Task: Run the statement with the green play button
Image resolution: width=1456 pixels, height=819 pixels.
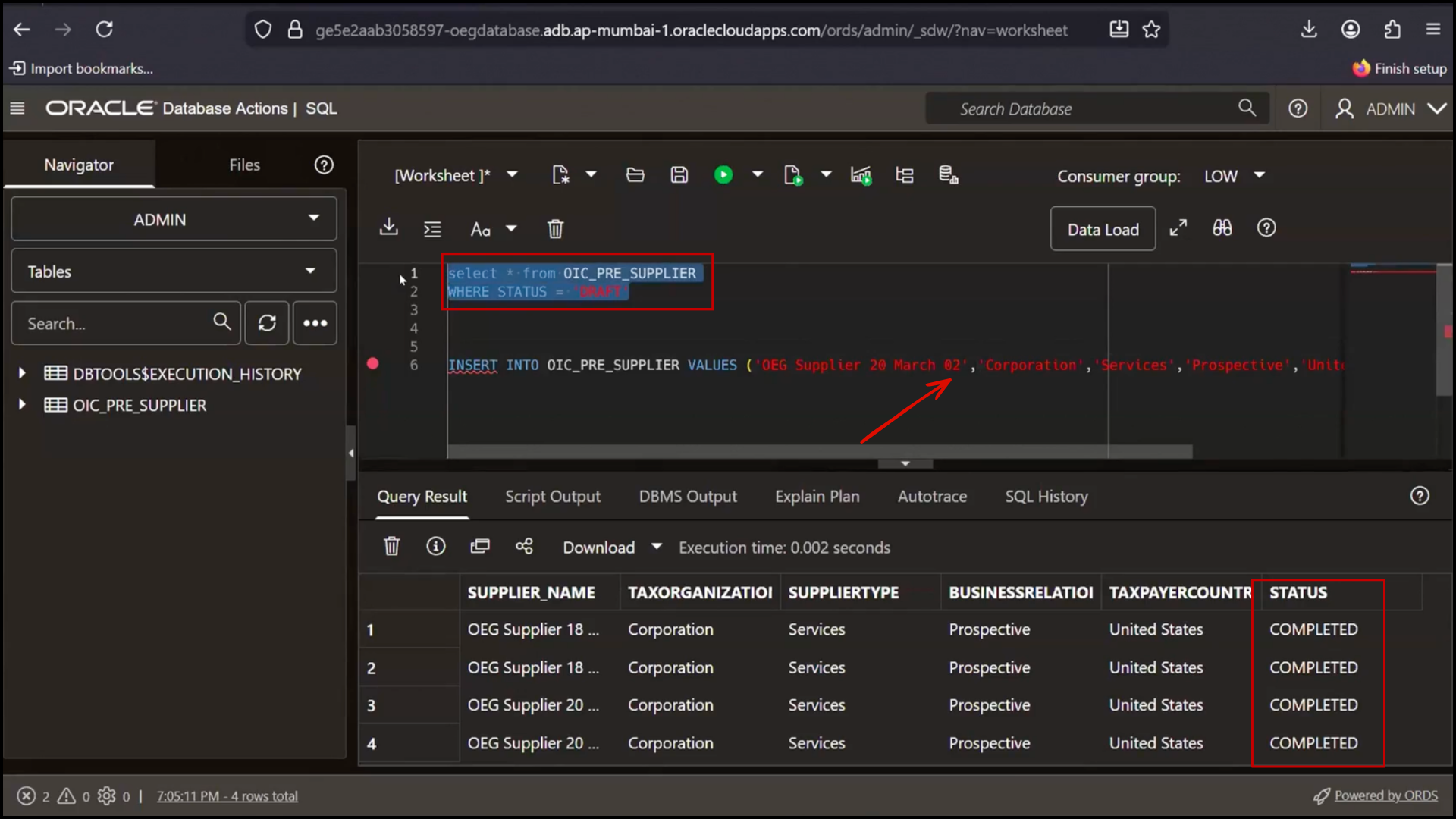Action: tap(723, 175)
